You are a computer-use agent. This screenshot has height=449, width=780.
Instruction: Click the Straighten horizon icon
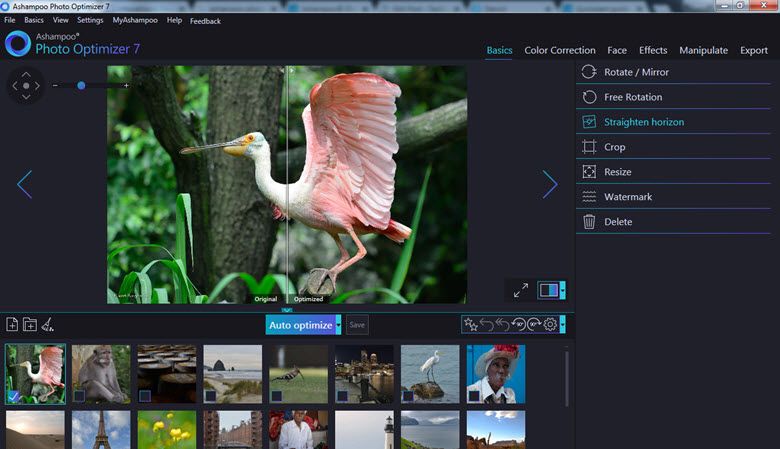[589, 122]
